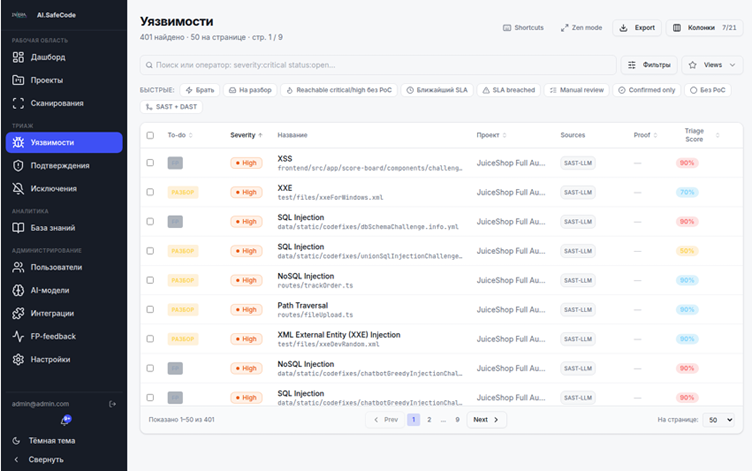Image resolution: width=752 pixels, height=471 pixels.
Task: Open the Исключения muted-bell icon
Action: click(x=18, y=188)
